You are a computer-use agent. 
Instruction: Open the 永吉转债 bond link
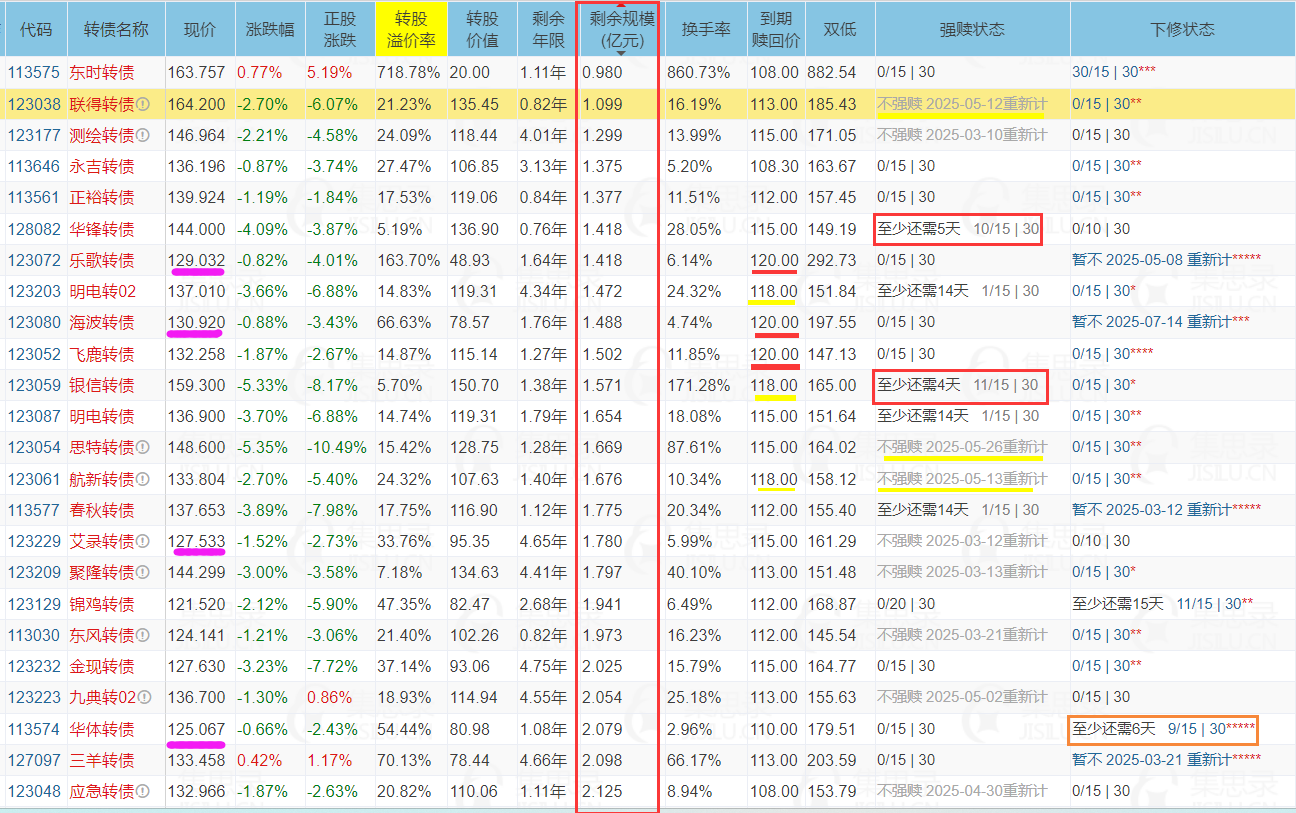(101, 166)
